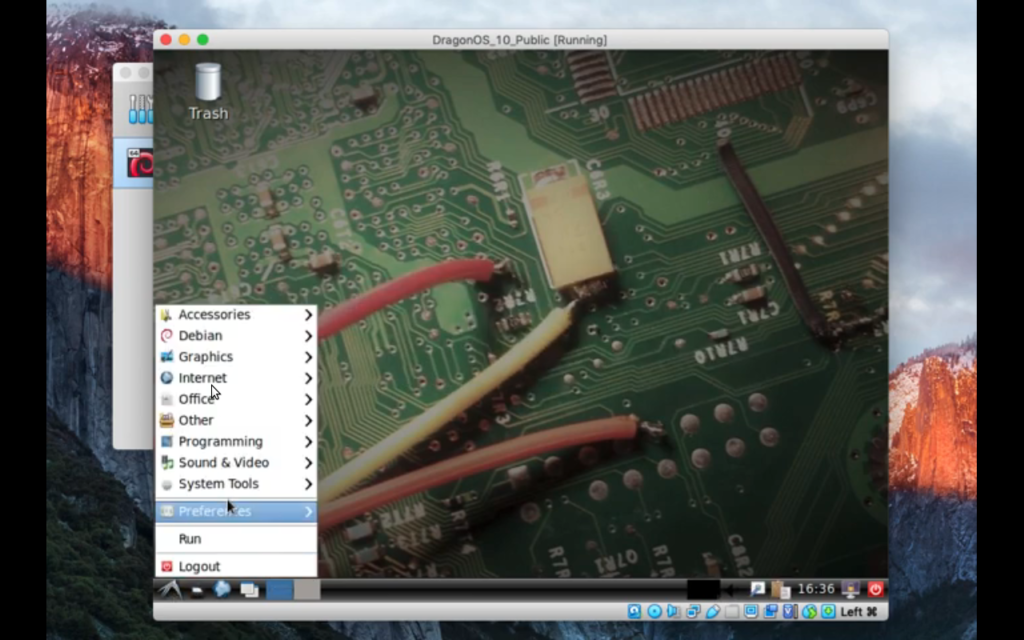The height and width of the screenshot is (640, 1024).
Task: Select Logout in the start menu
Action: pyautogui.click(x=236, y=566)
